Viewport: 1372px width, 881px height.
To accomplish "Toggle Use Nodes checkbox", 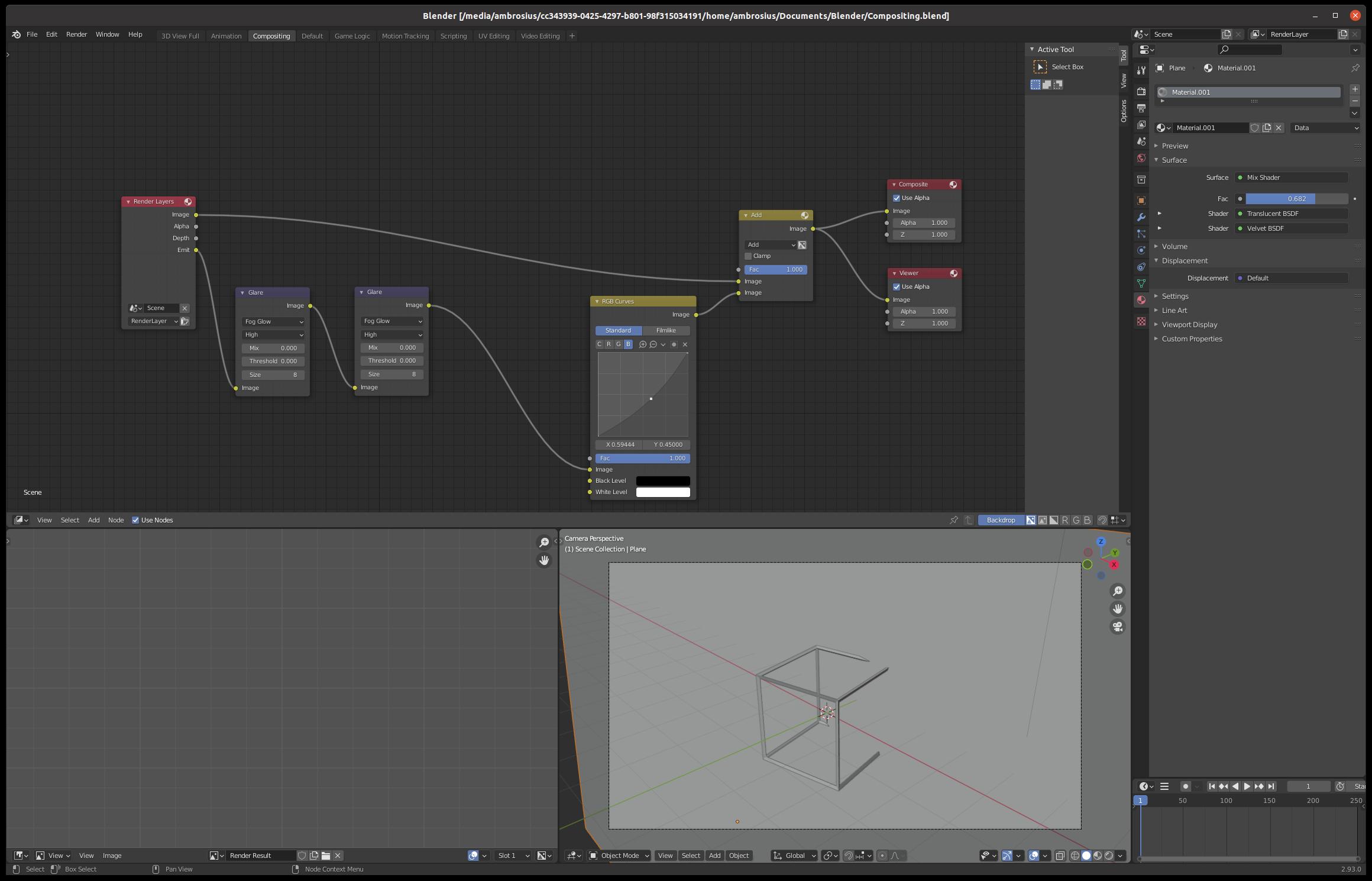I will click(x=135, y=520).
